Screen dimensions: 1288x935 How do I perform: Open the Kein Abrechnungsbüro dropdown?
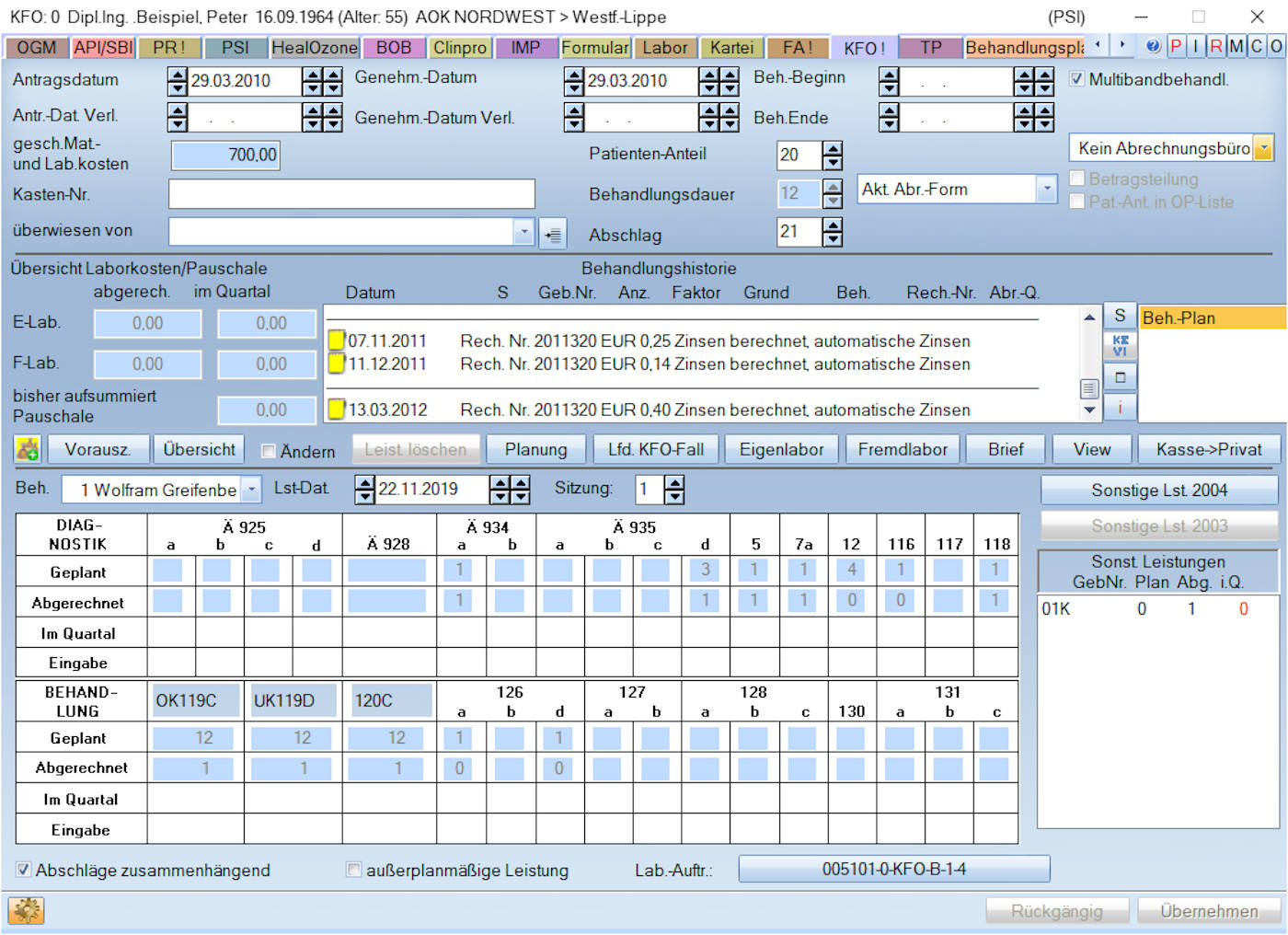click(1264, 148)
